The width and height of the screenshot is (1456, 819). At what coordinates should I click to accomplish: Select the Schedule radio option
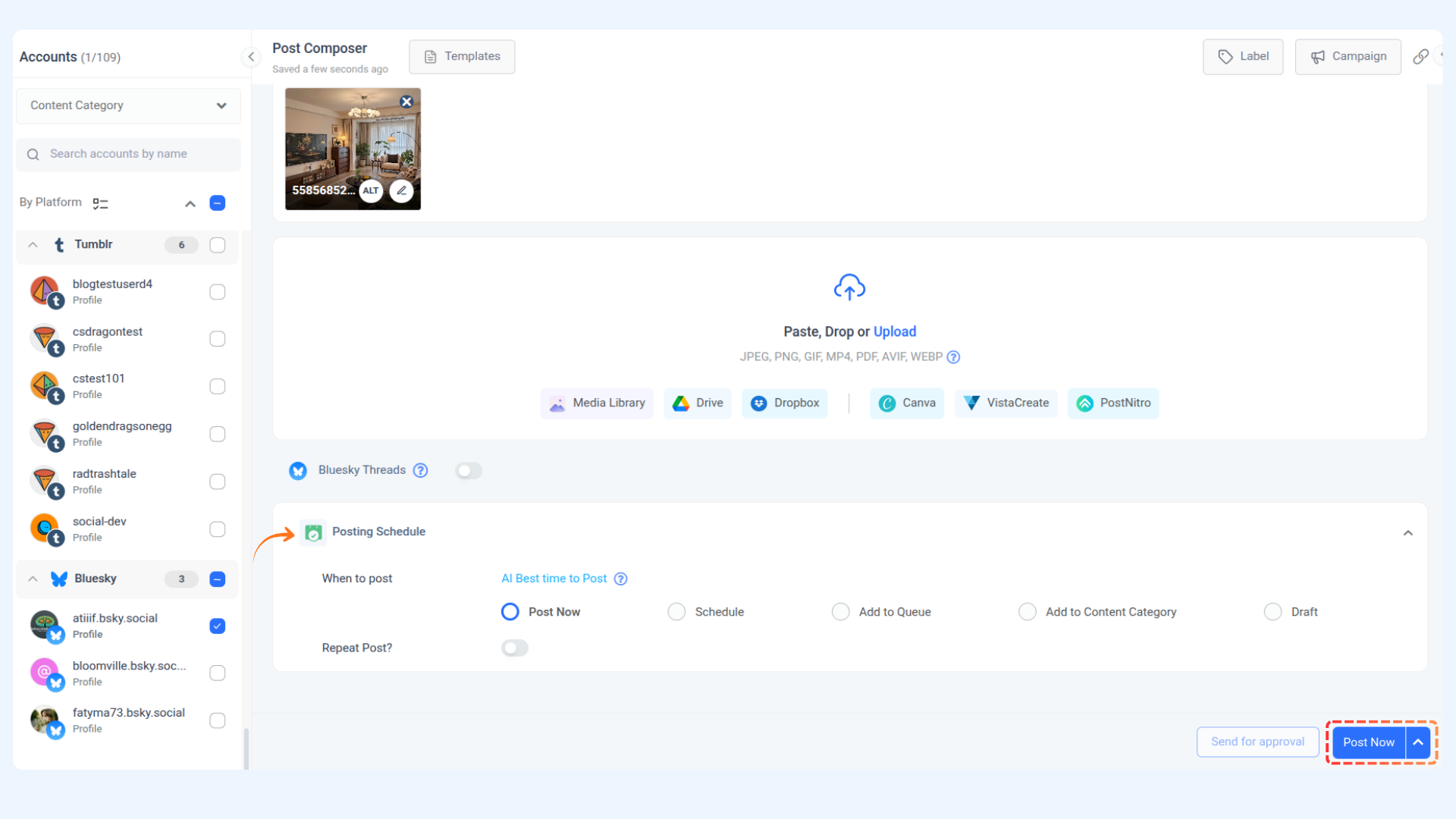tap(676, 612)
